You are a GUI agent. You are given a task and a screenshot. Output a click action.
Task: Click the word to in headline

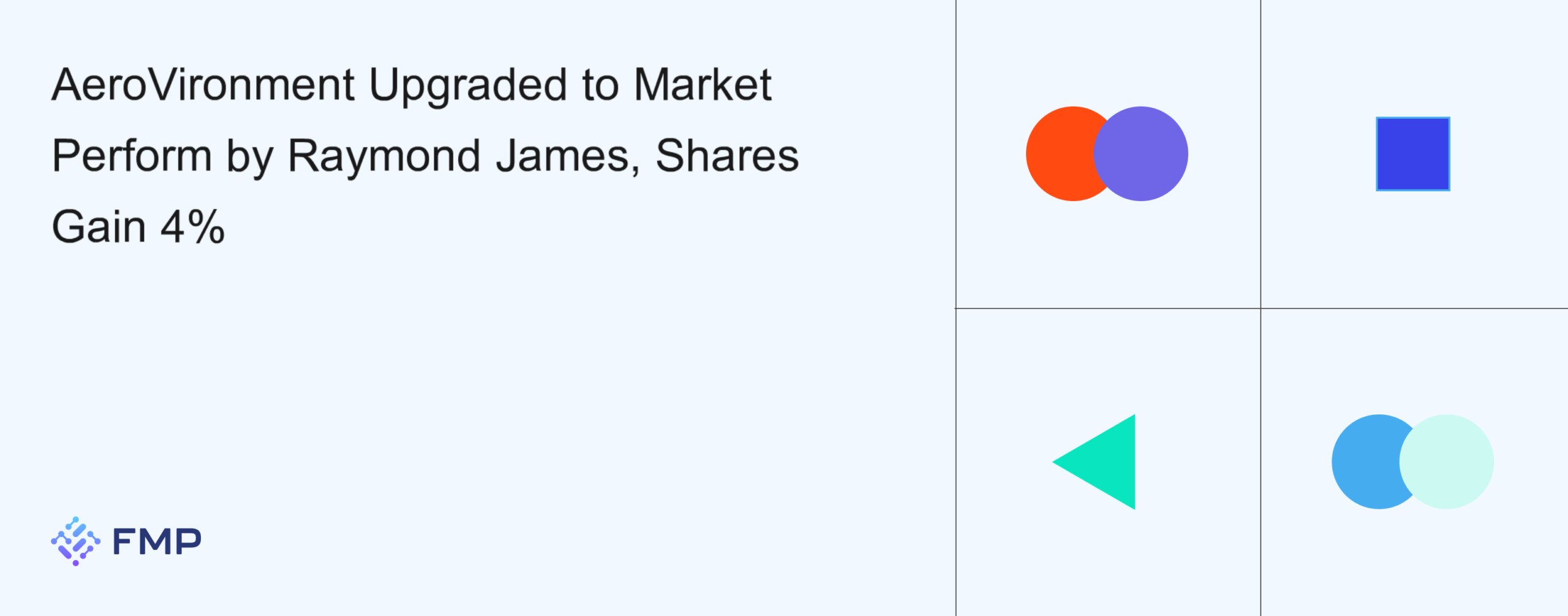[601, 85]
